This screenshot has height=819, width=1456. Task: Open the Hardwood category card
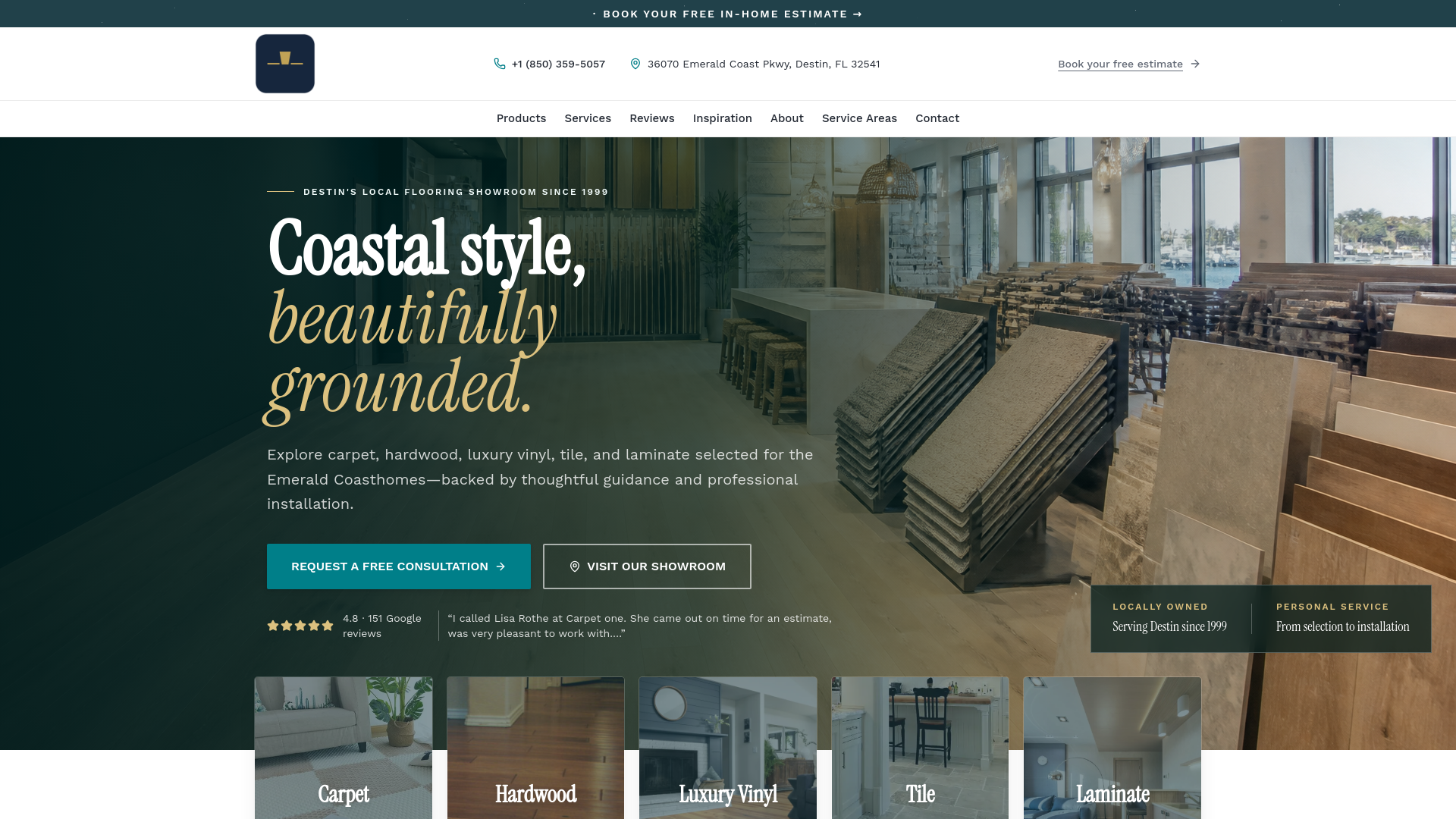pyautogui.click(x=535, y=748)
